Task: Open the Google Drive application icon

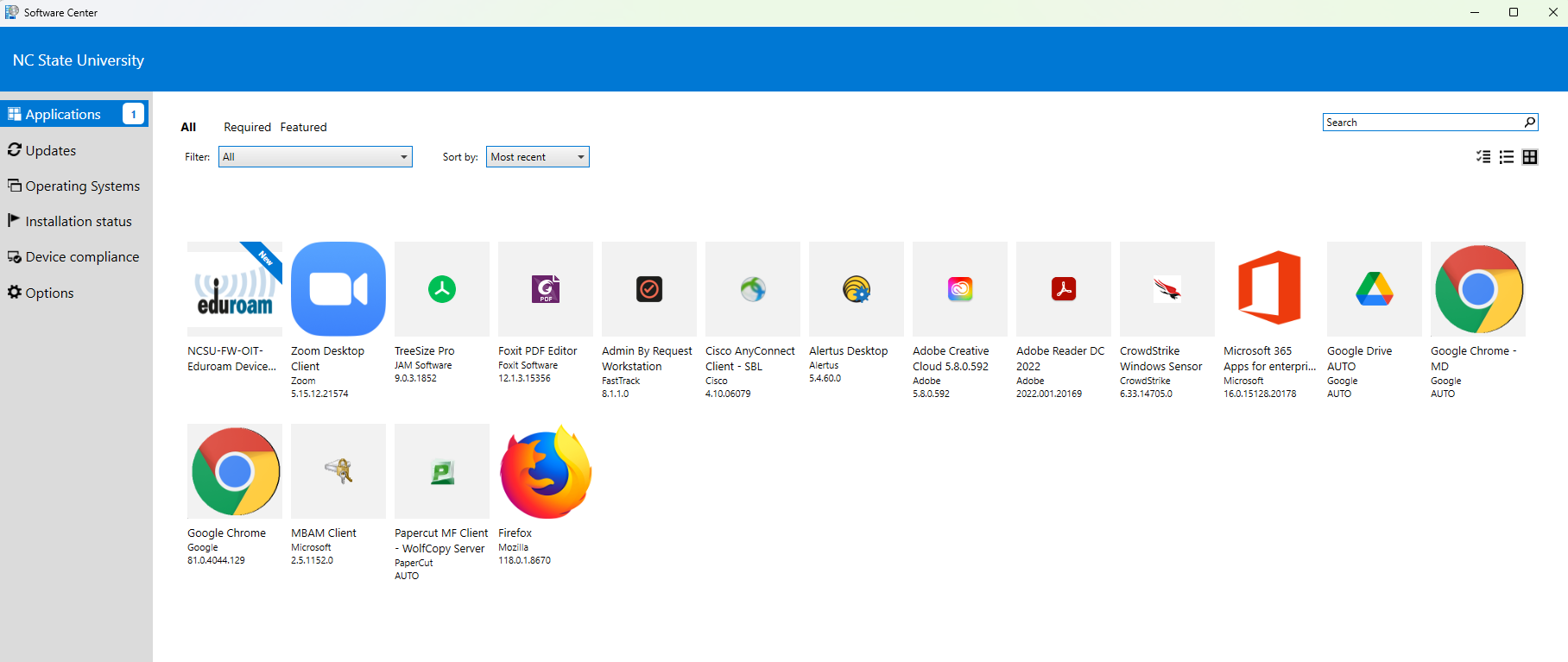Action: [1375, 289]
